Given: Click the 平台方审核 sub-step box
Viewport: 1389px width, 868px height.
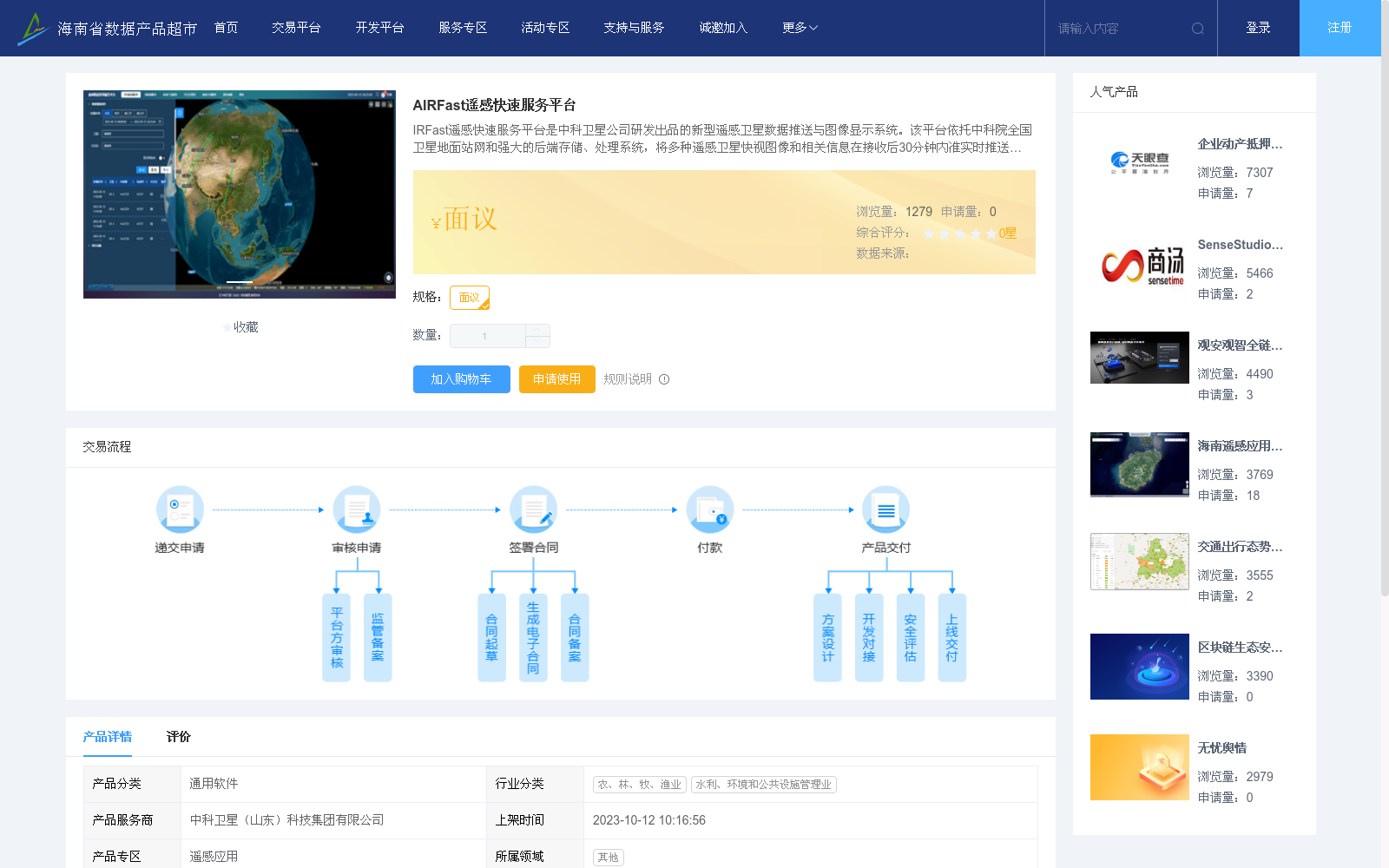Looking at the screenshot, I should point(336,638).
